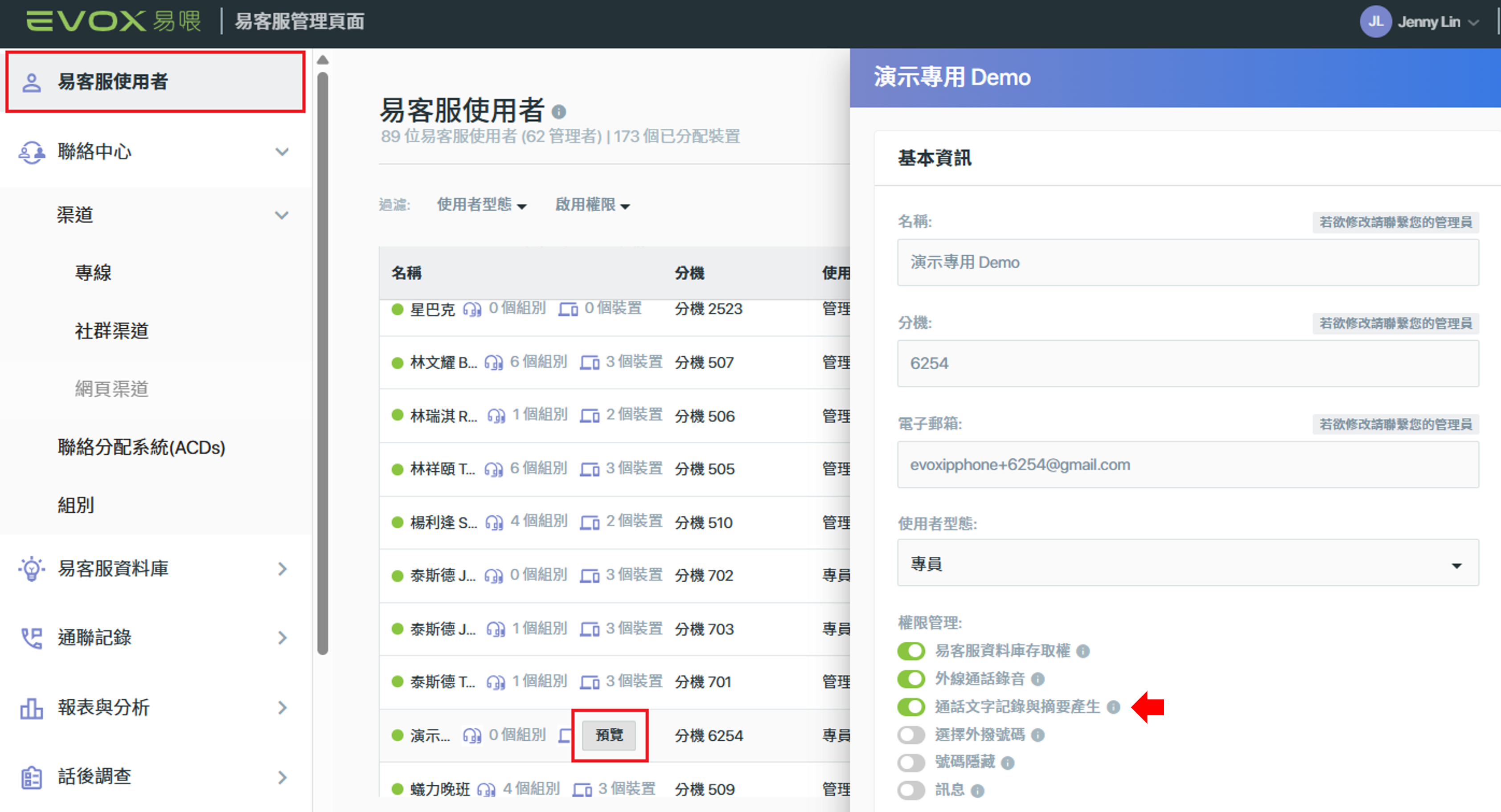Viewport: 1501px width, 812px height.
Task: Click the headset icon of 聯絡中心
Action: (32, 152)
